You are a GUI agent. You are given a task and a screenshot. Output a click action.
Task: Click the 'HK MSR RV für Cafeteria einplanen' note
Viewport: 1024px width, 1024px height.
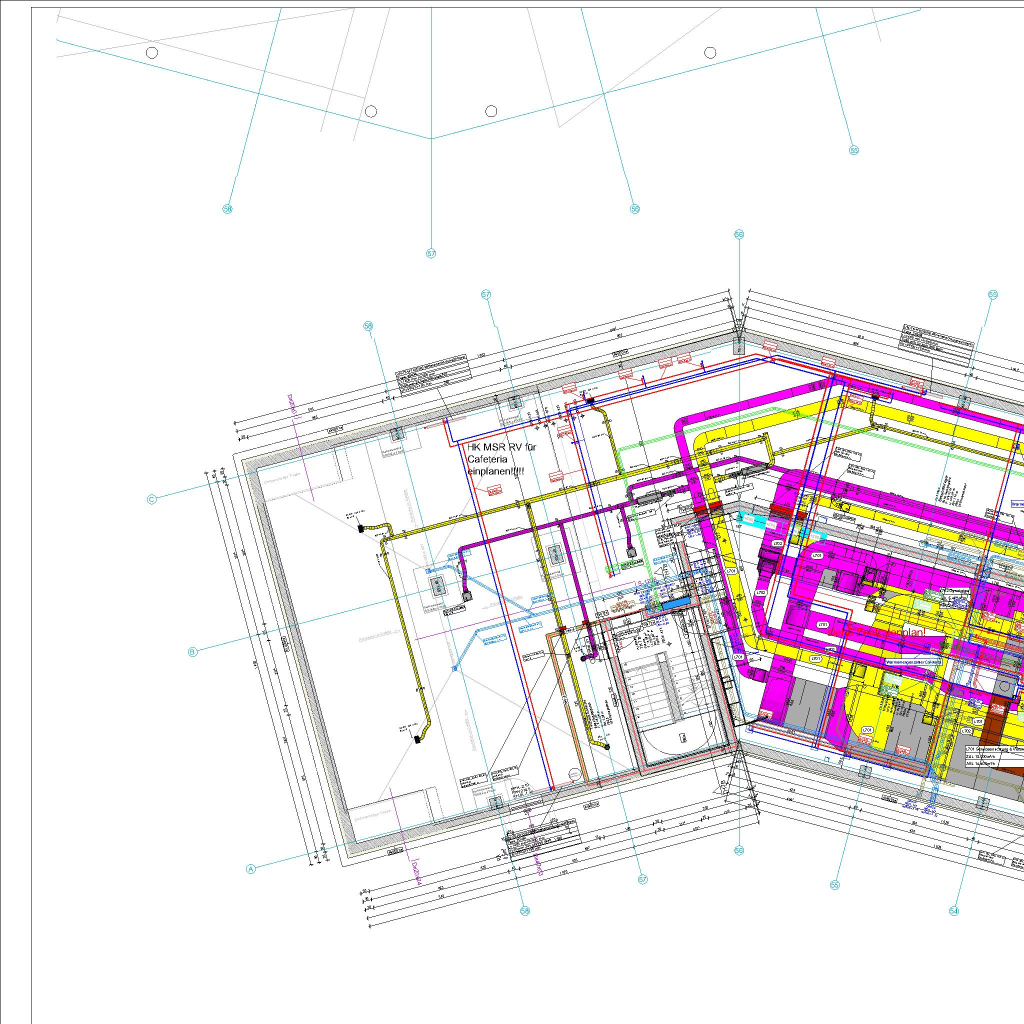pyautogui.click(x=502, y=459)
